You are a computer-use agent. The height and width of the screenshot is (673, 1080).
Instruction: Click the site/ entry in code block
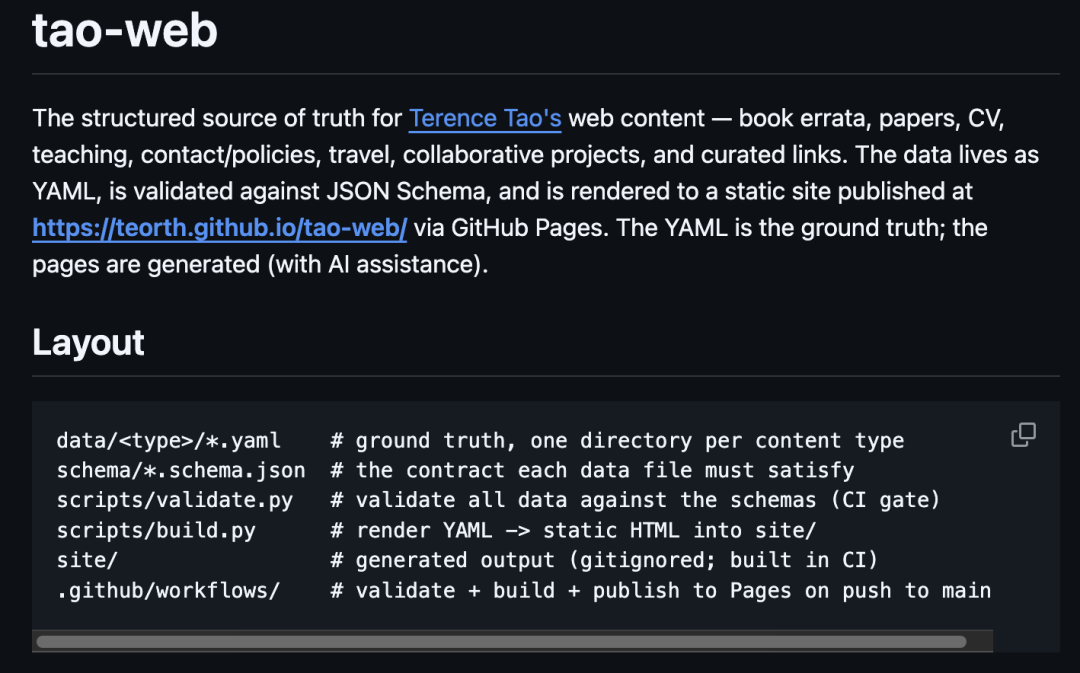[x=87, y=560]
